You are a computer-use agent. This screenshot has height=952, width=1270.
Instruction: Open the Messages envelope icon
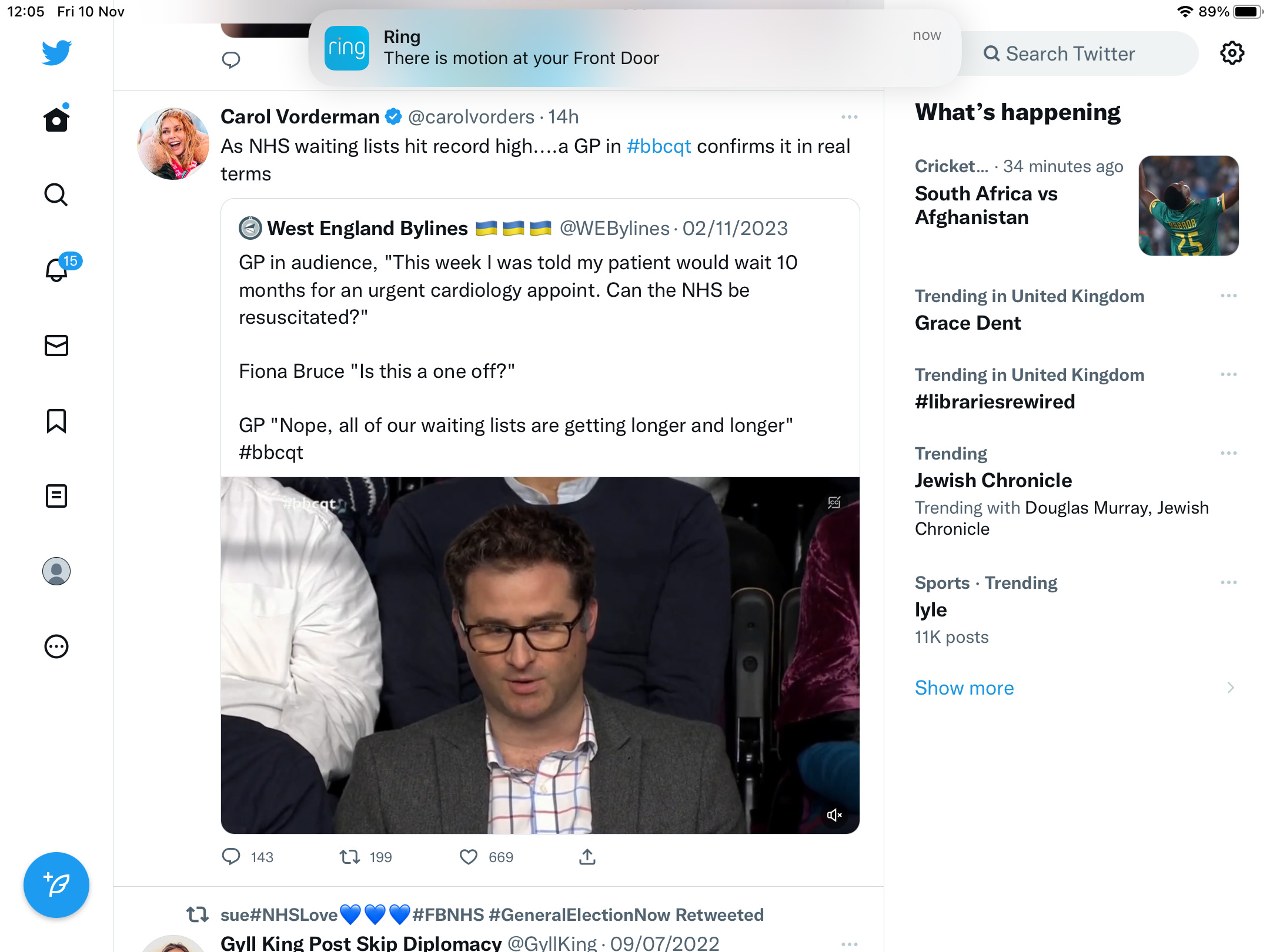(56, 346)
